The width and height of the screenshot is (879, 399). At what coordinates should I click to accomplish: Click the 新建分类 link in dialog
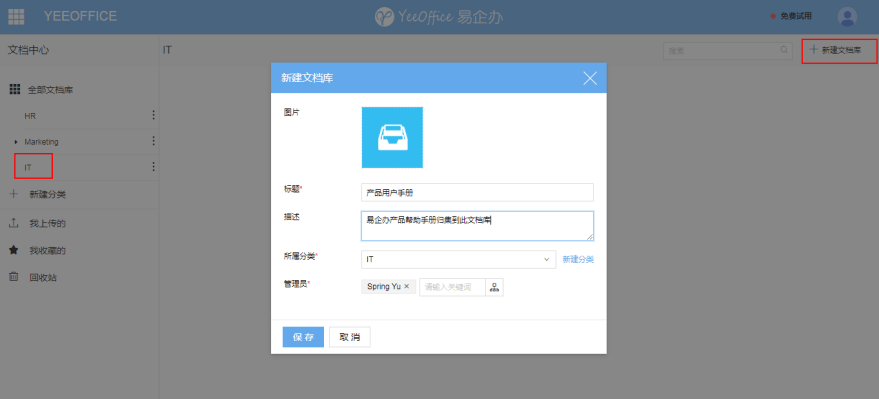(x=578, y=259)
